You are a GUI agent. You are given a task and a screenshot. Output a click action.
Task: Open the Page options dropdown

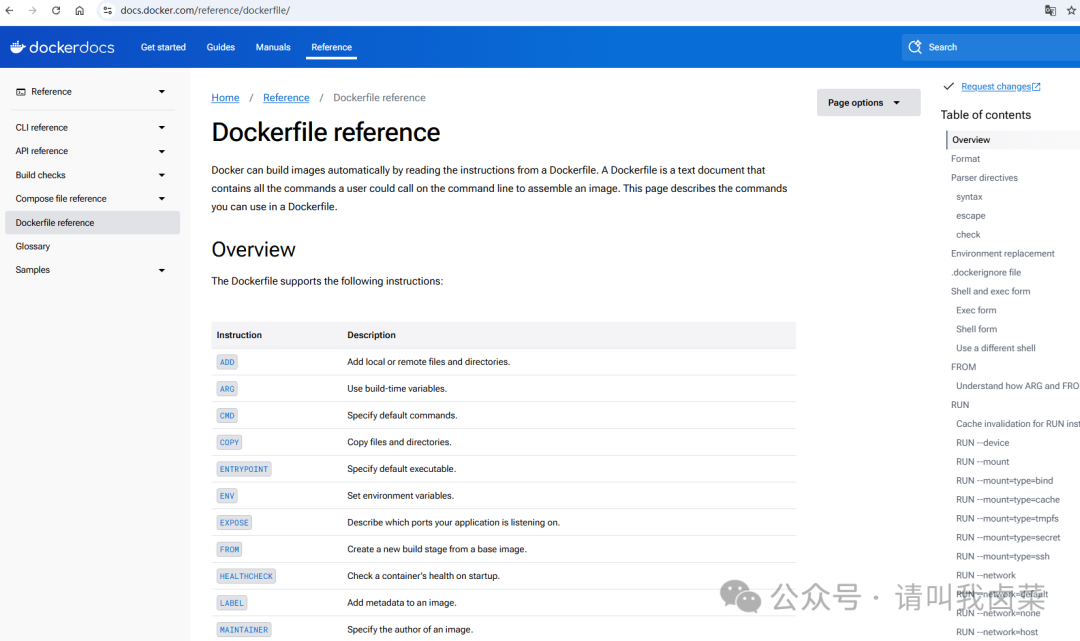point(867,103)
